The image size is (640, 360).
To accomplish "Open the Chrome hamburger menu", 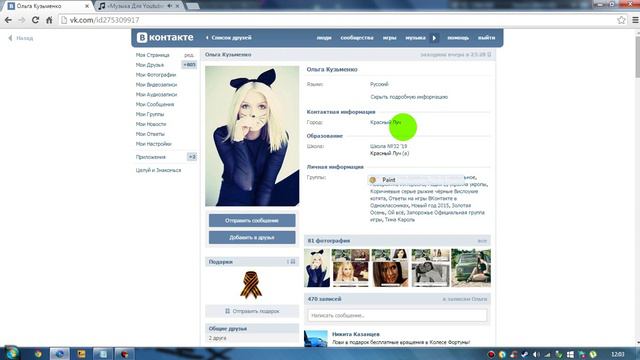I will point(635,20).
